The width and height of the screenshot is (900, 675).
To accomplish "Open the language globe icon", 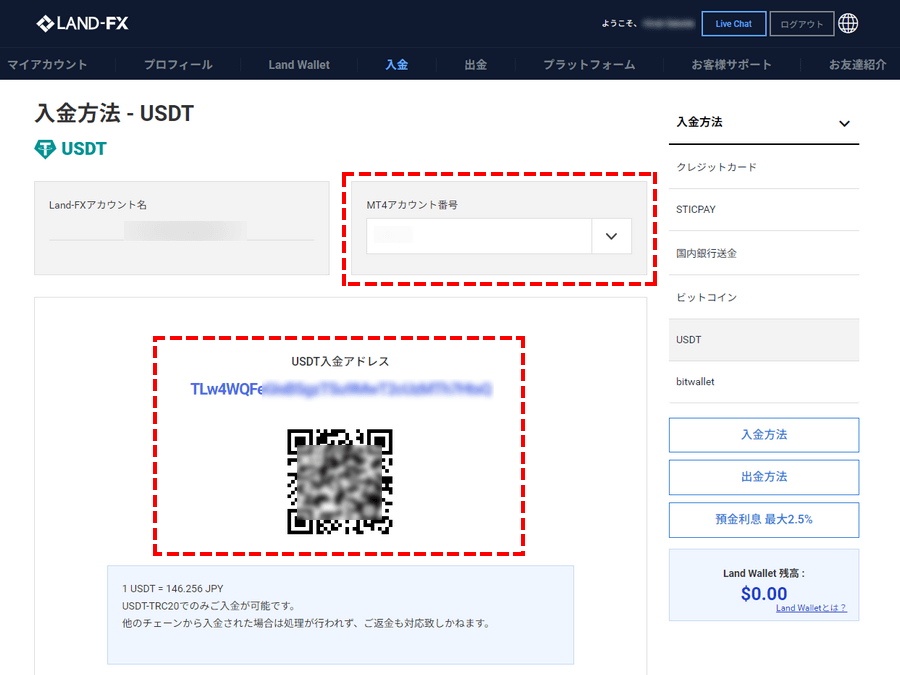I will tap(848, 24).
